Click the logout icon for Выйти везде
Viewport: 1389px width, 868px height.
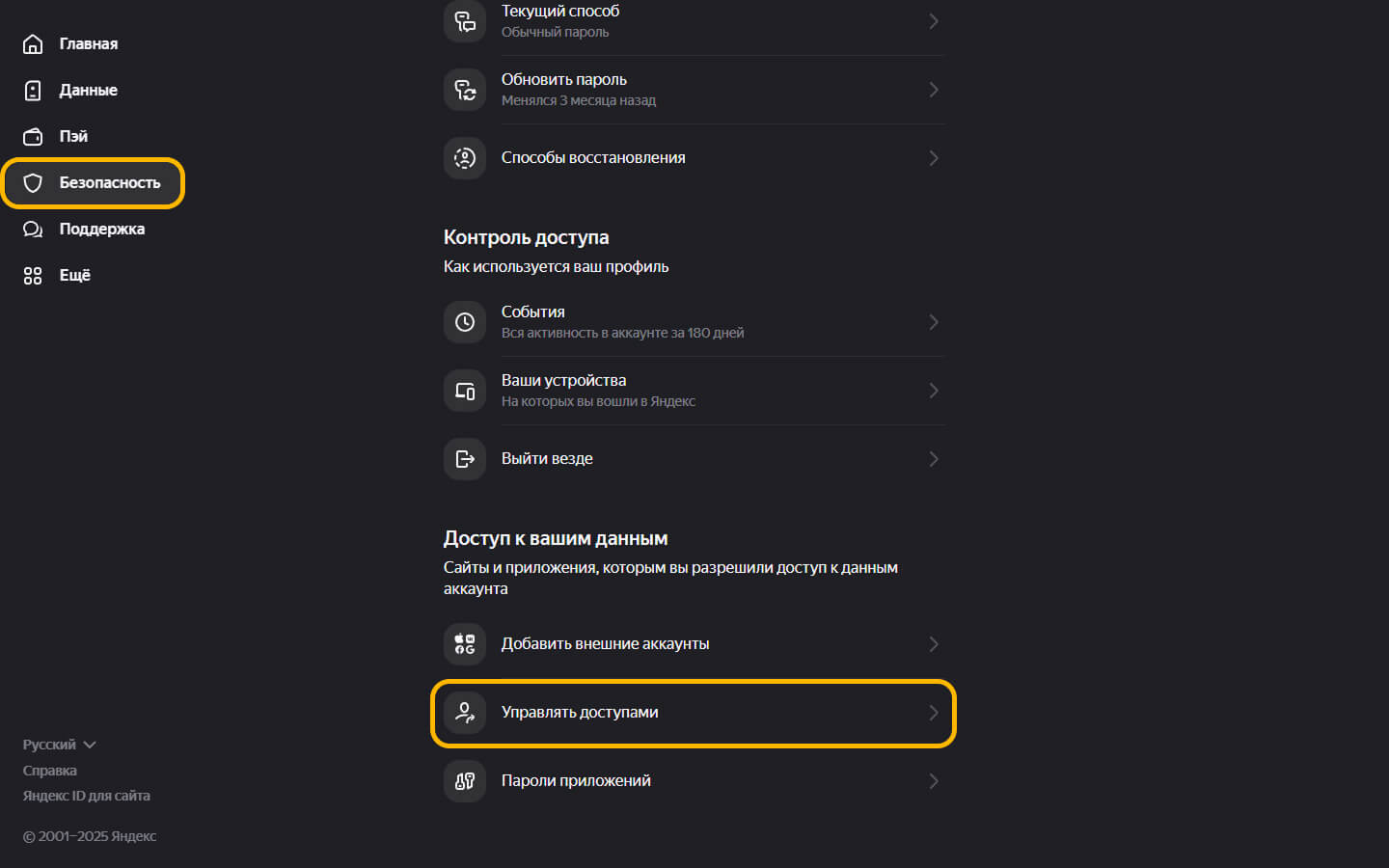(x=465, y=459)
